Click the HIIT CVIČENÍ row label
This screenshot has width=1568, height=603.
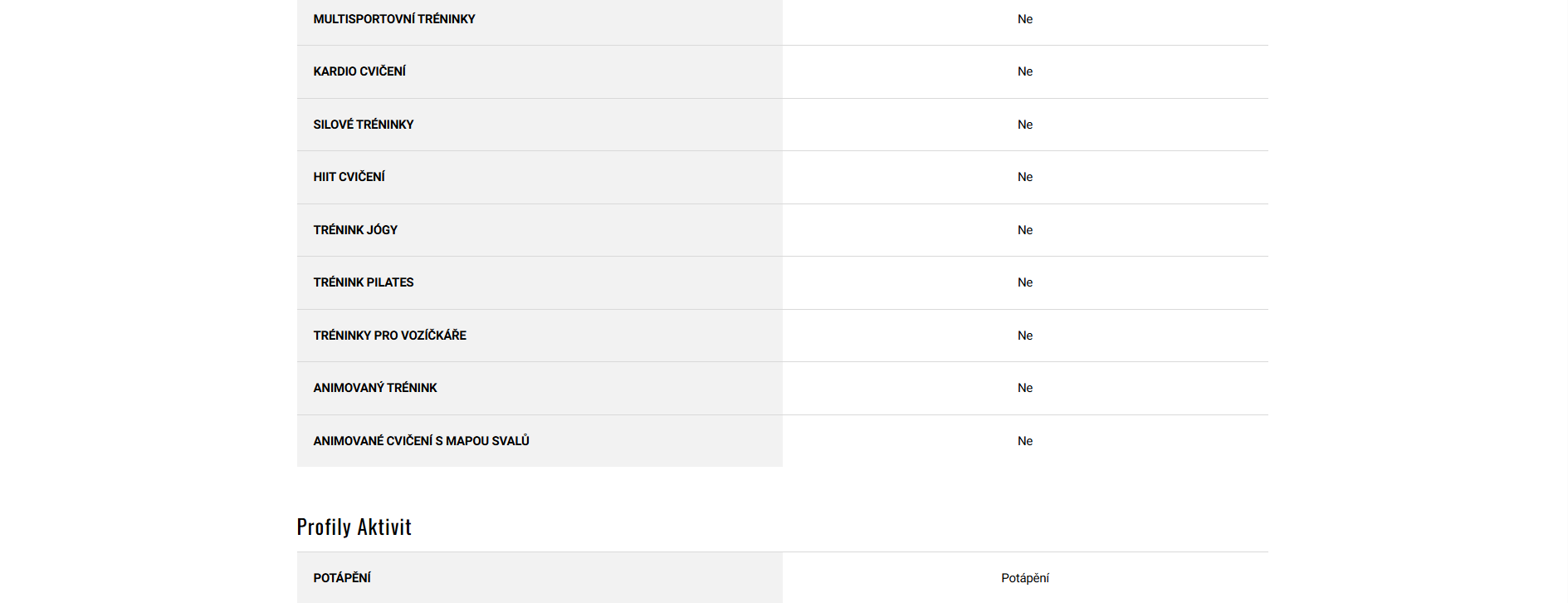coord(349,177)
